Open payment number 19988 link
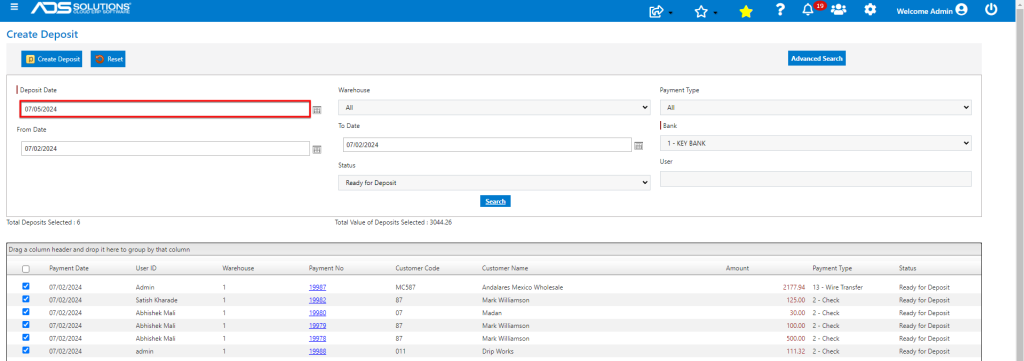This screenshot has height=361, width=1024. tap(317, 351)
